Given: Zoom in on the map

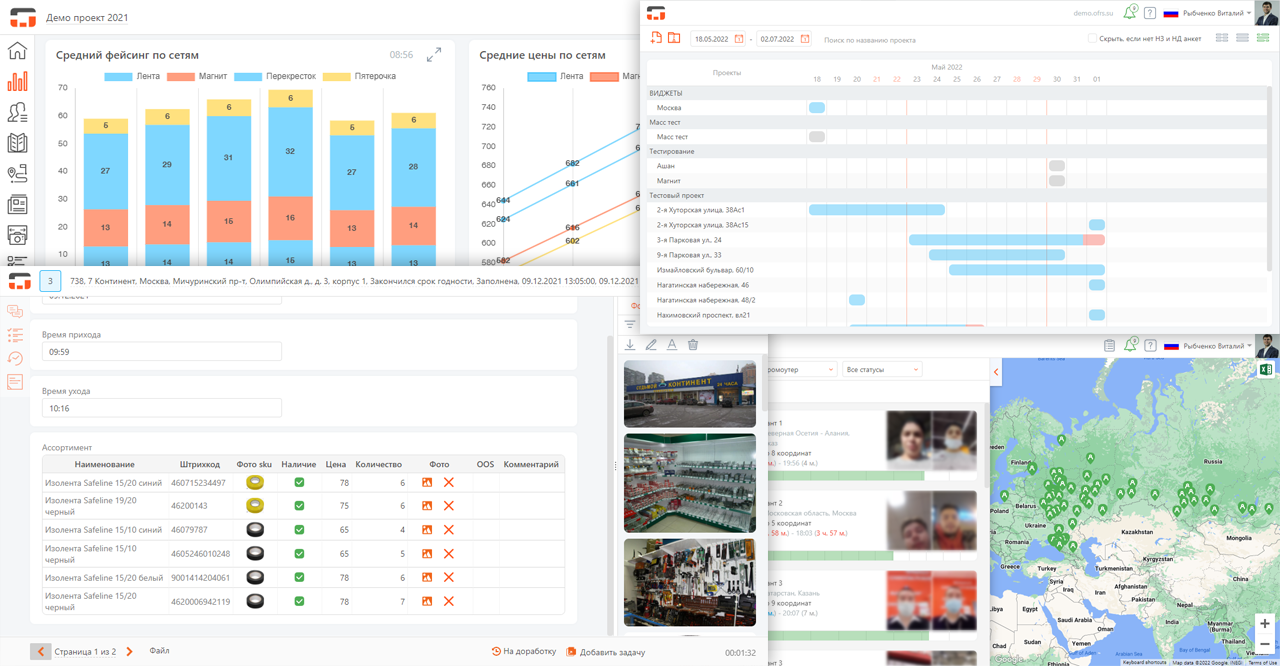Looking at the screenshot, I should [1265, 623].
